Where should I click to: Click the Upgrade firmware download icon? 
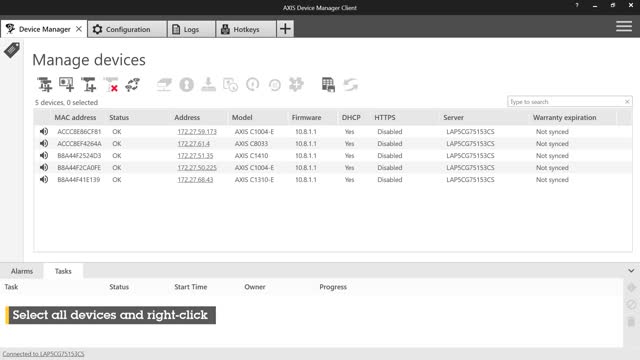(209, 85)
